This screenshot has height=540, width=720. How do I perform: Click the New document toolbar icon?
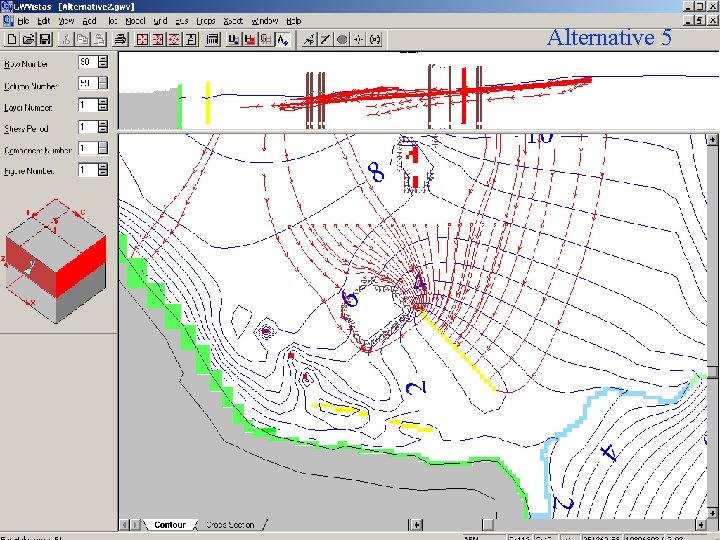tap(12, 39)
